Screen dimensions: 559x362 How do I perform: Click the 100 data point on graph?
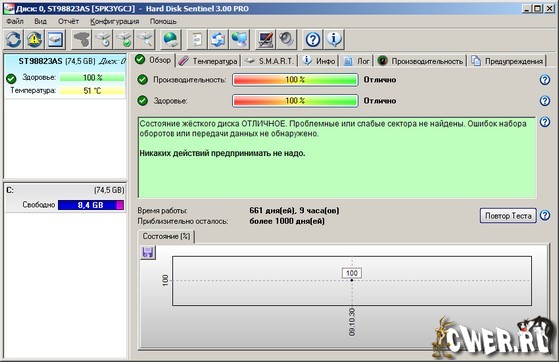tap(352, 280)
